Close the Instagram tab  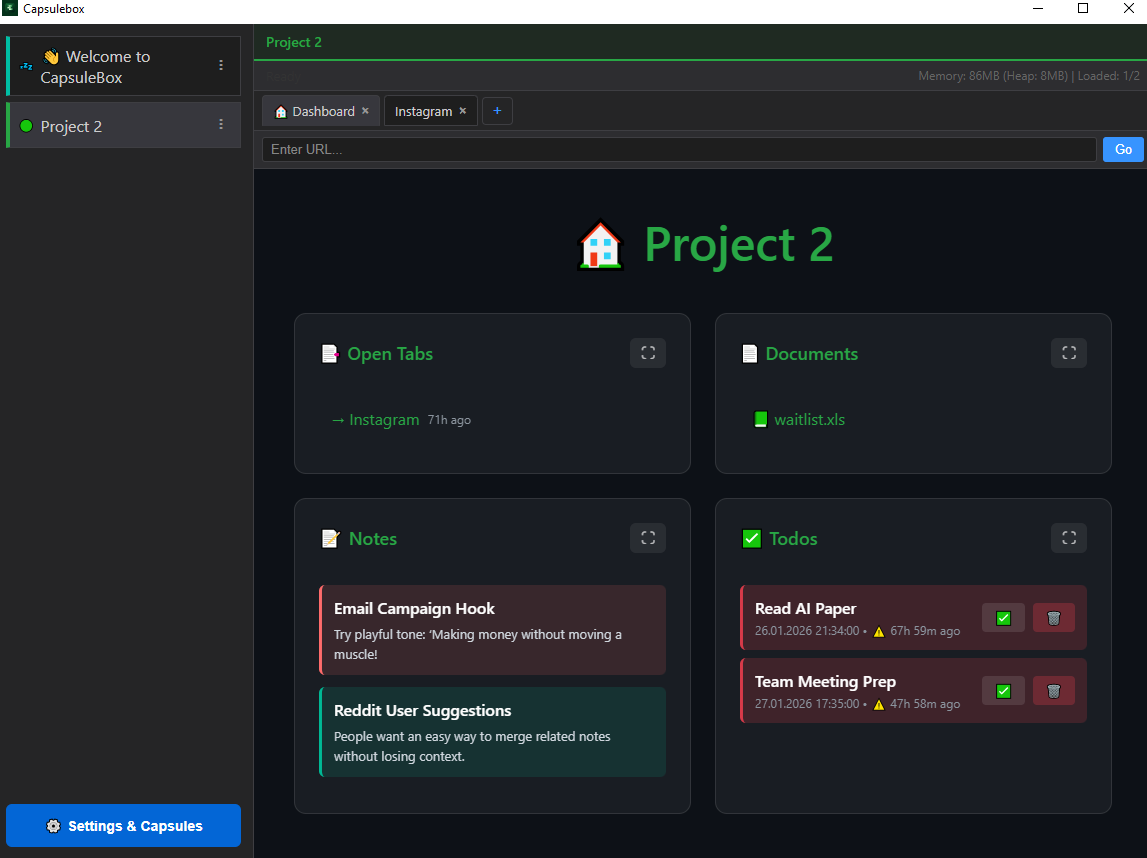tap(461, 111)
